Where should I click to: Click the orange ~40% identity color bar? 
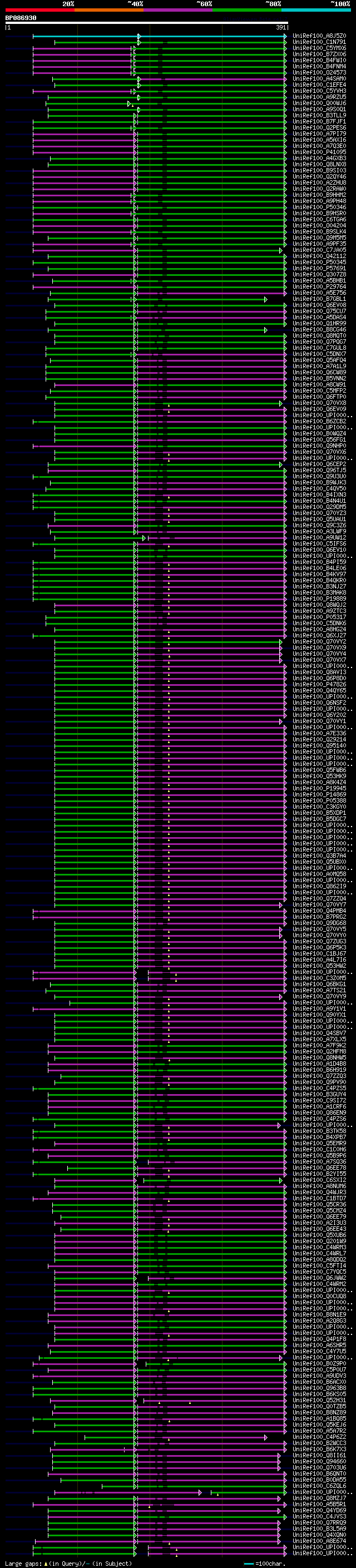click(109, 10)
